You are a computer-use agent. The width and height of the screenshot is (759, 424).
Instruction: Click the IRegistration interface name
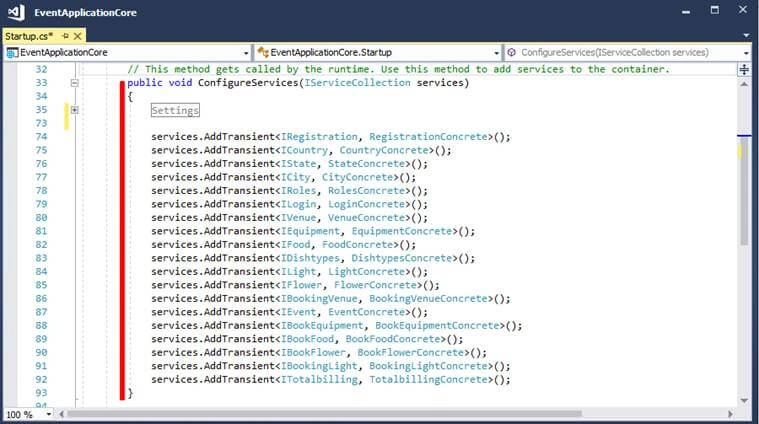coord(319,137)
